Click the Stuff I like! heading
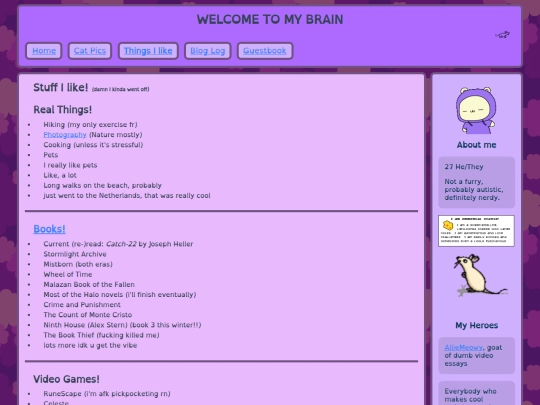The width and height of the screenshot is (540, 405). point(61,87)
